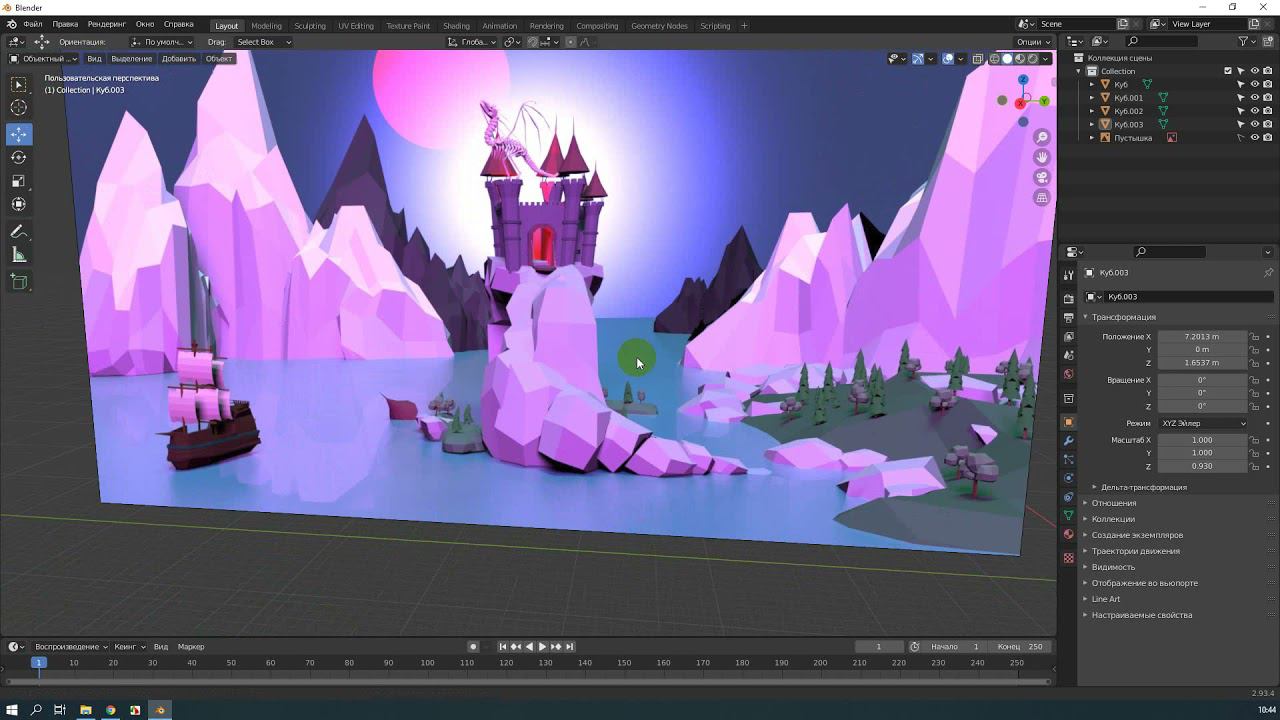Open the Добавить menu in viewport header

click(179, 59)
